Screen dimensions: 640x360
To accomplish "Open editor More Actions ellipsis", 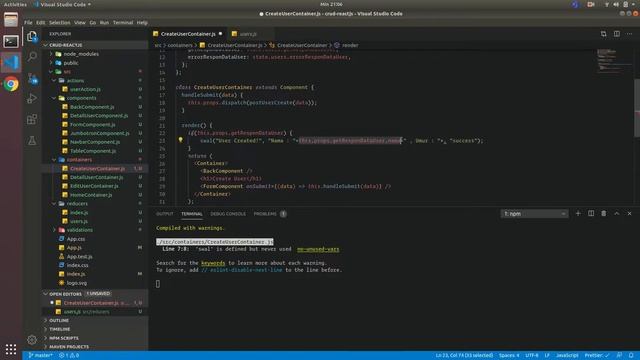I will [629, 34].
